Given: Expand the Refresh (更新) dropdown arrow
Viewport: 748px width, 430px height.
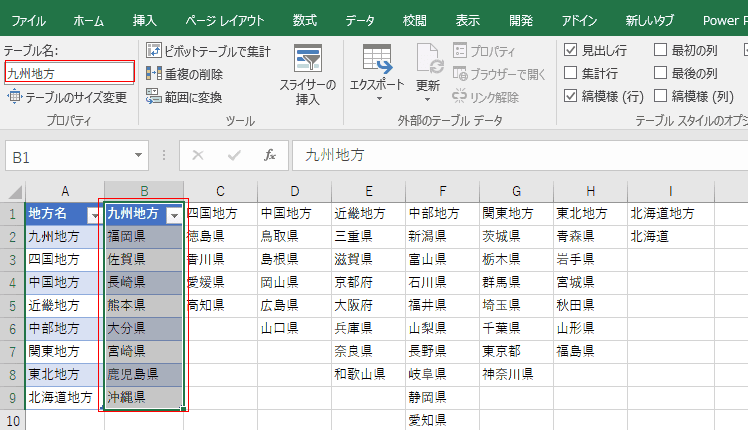Looking at the screenshot, I should pos(427,99).
